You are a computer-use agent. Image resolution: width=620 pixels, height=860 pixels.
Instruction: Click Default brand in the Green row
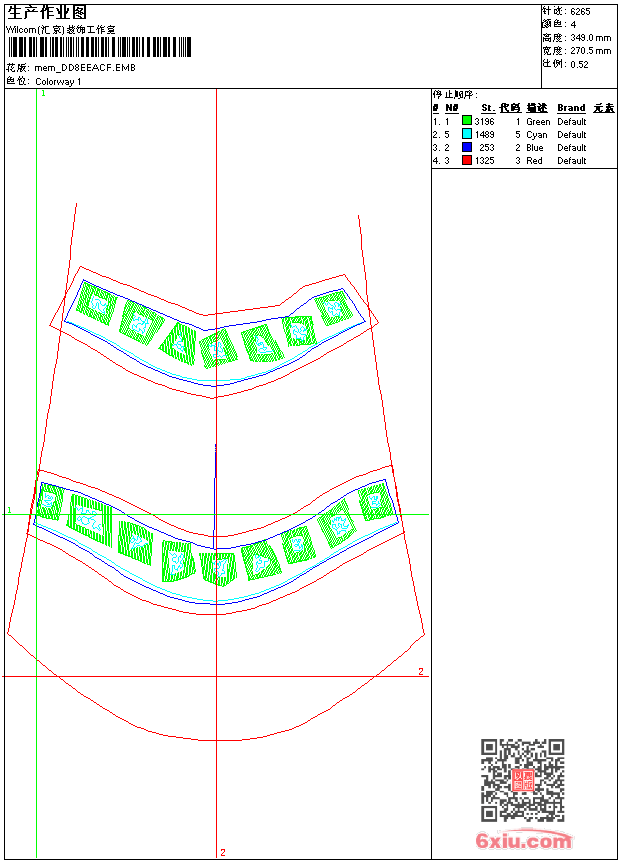pos(572,122)
